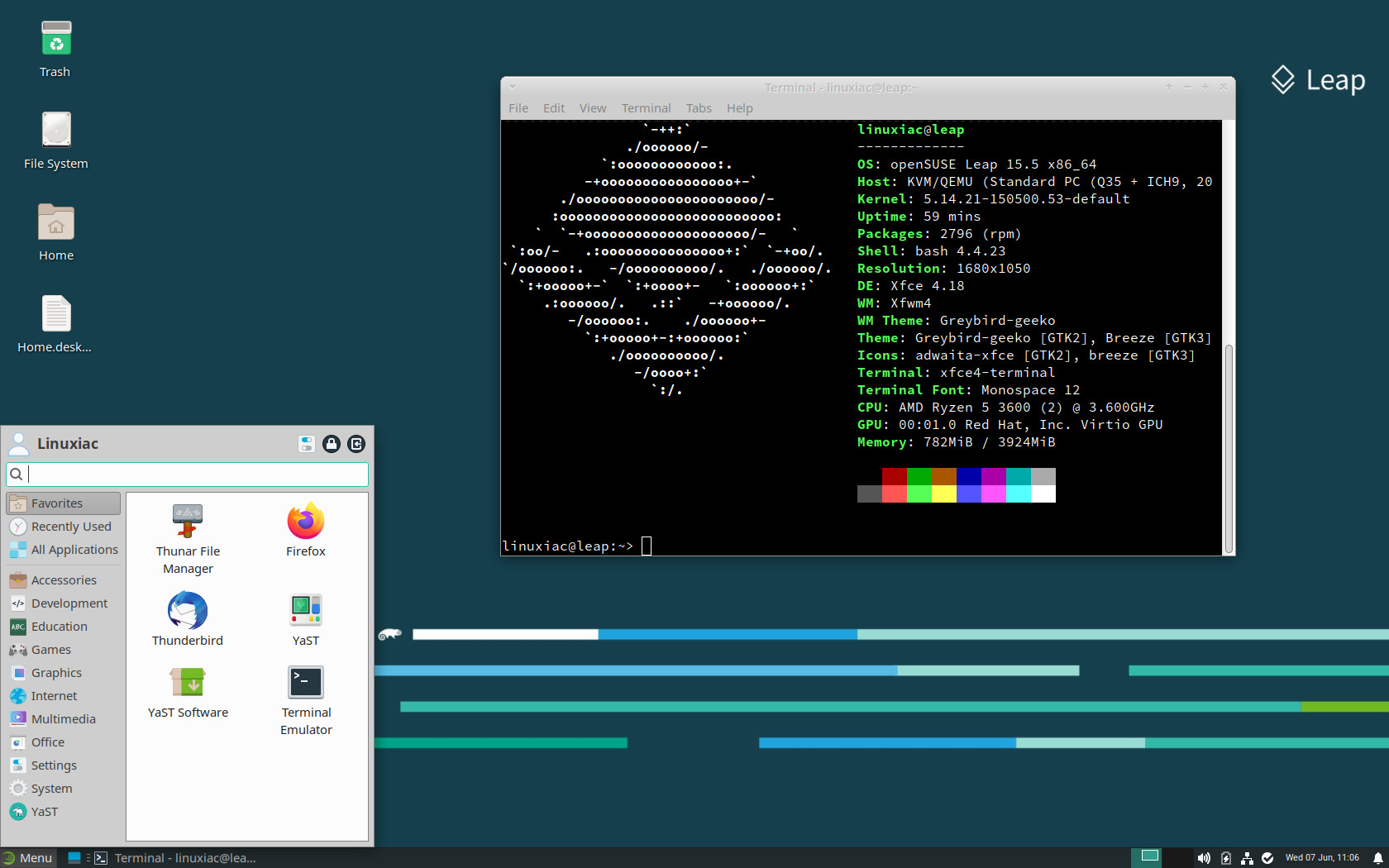Open the File menu in Terminal
The height and width of the screenshot is (868, 1389).
pos(518,108)
